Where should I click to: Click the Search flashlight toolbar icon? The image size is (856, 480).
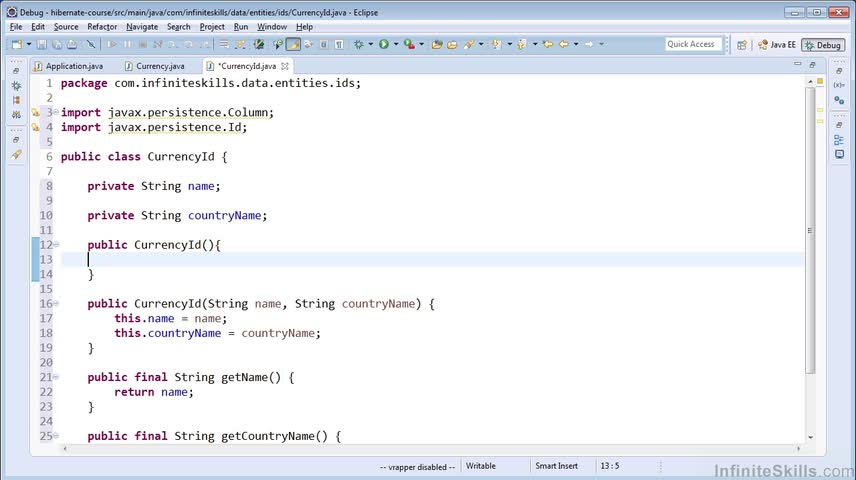(469, 44)
